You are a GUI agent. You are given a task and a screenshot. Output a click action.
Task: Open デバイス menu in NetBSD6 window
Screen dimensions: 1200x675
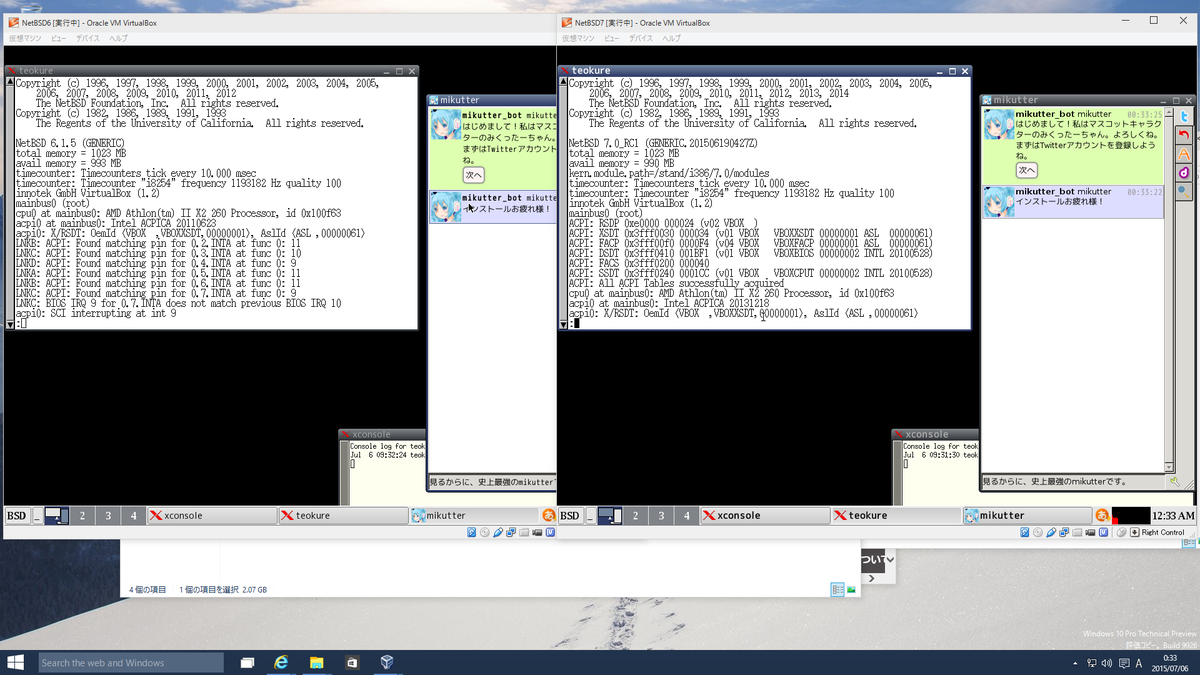88,38
